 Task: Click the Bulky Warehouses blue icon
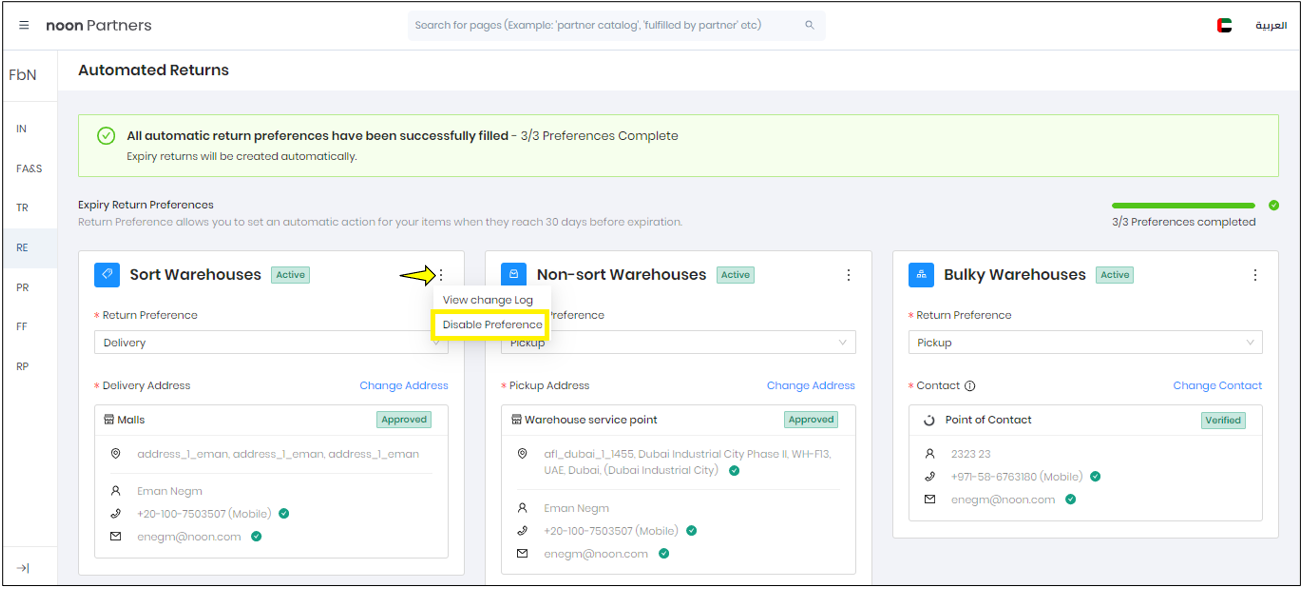pos(921,274)
